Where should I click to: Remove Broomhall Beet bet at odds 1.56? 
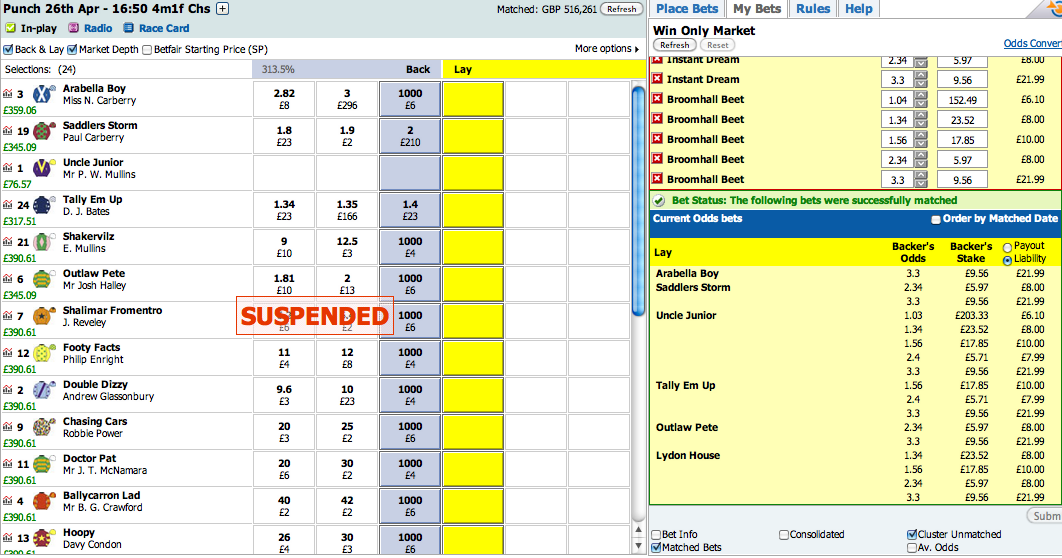click(x=657, y=139)
